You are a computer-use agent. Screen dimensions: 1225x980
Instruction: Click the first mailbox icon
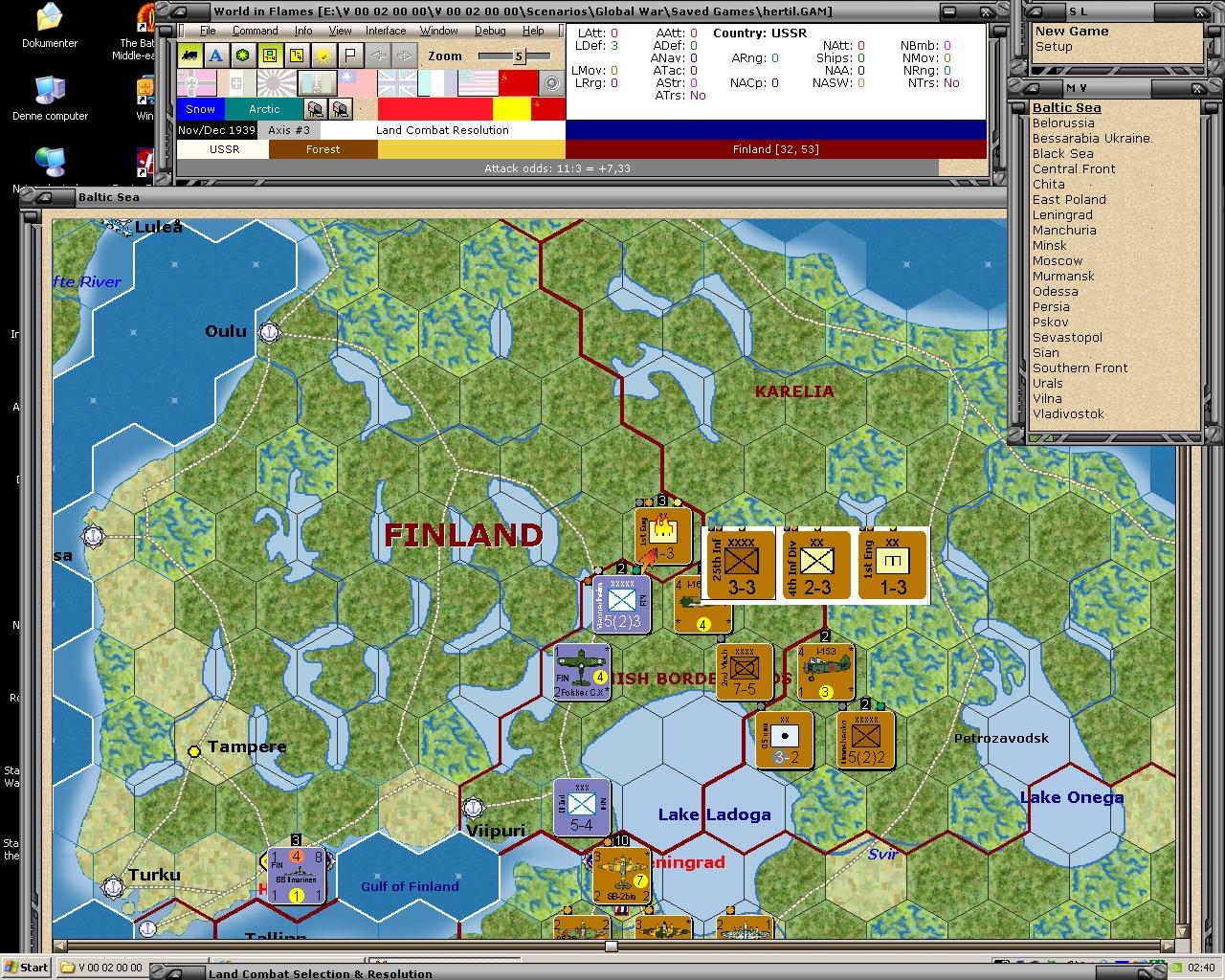[x=315, y=108]
